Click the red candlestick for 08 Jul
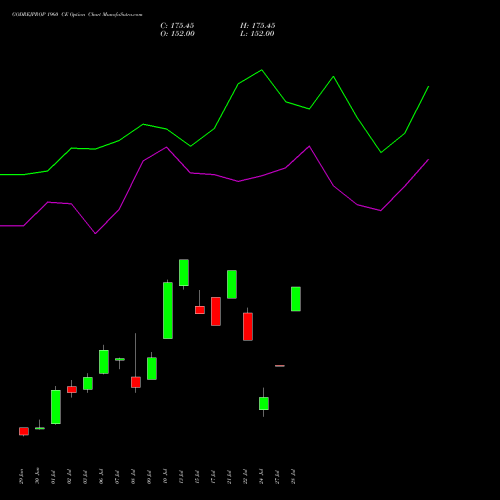The height and width of the screenshot is (500, 500). point(136,382)
